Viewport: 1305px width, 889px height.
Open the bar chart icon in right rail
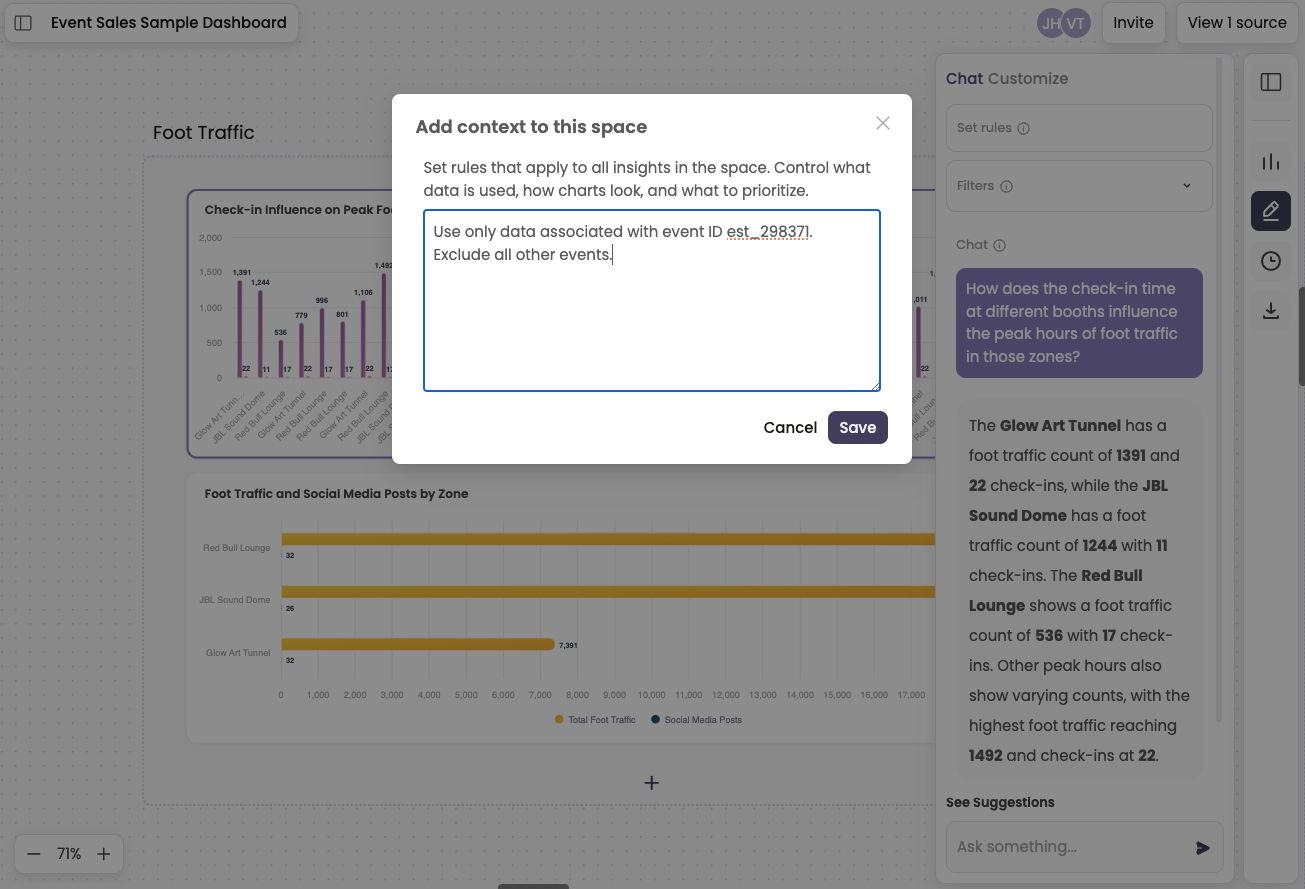1270,162
